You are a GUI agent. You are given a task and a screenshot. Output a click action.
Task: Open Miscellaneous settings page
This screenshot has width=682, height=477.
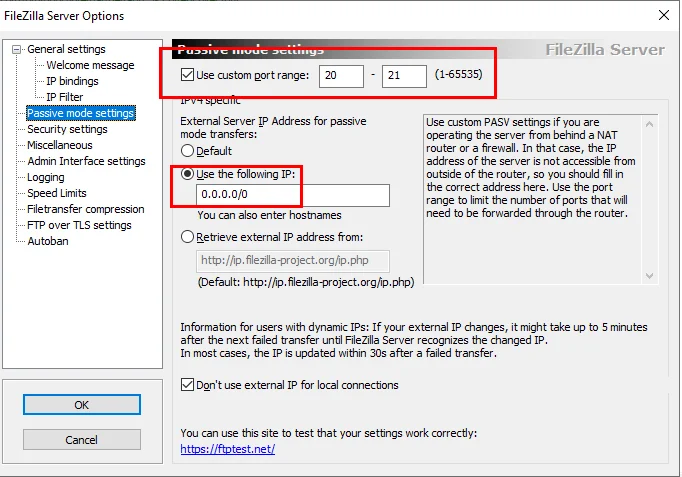(60, 145)
